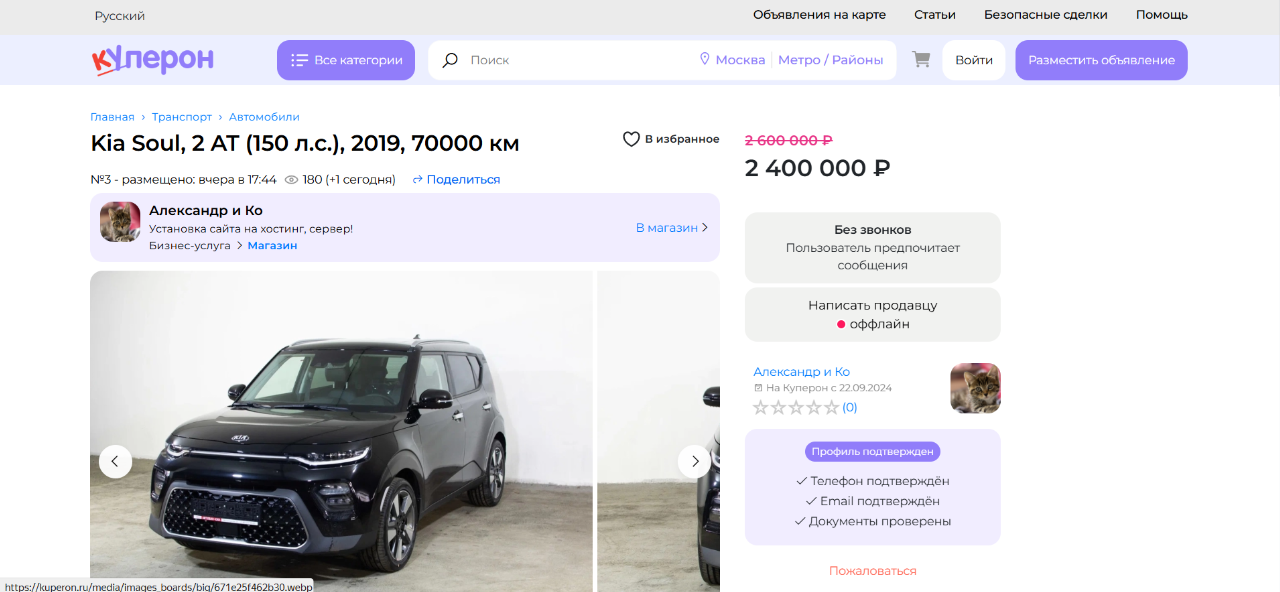Show next car photo arrow
The width and height of the screenshot is (1280, 592).
[694, 461]
